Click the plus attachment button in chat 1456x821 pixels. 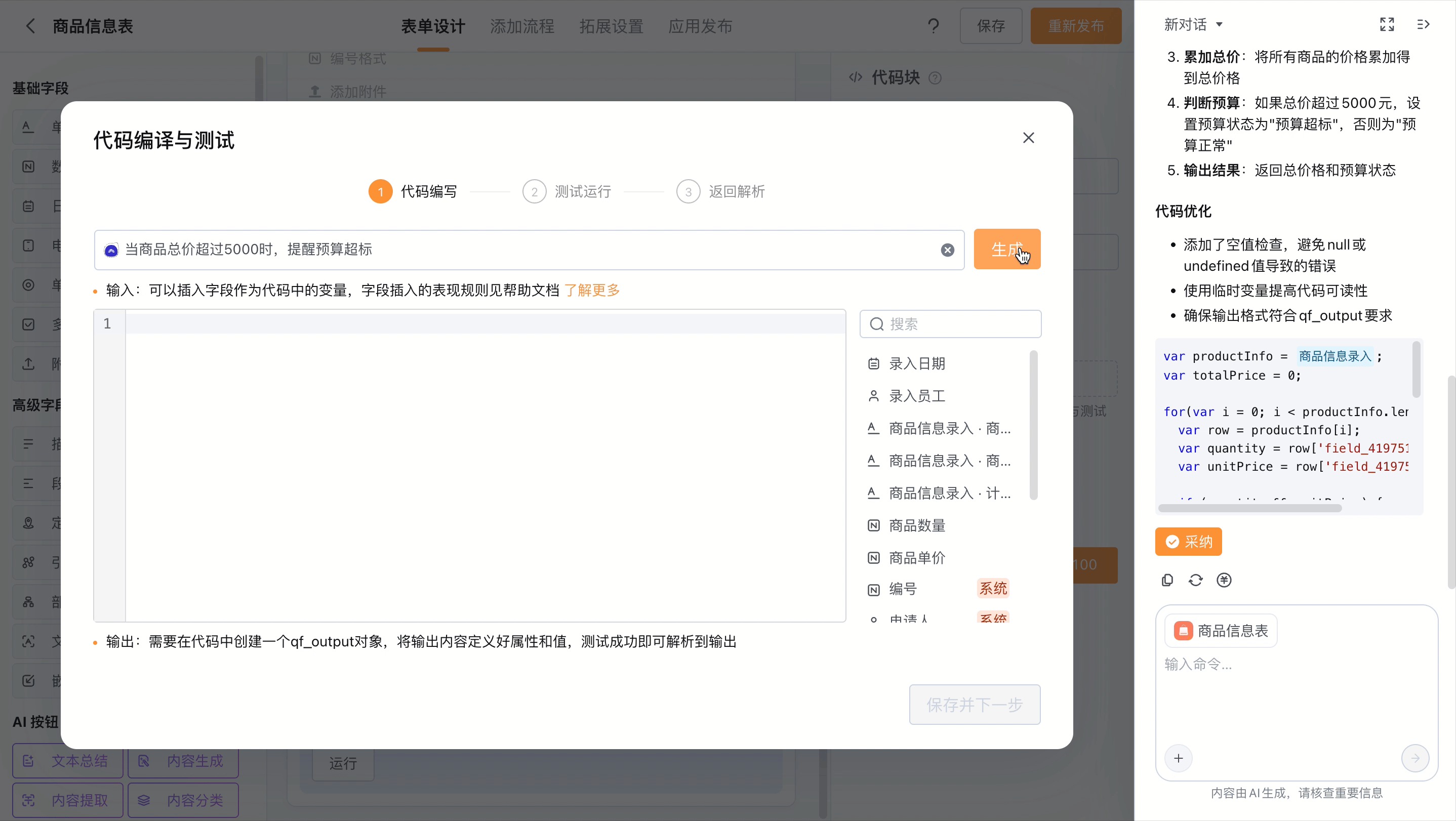tap(1179, 758)
